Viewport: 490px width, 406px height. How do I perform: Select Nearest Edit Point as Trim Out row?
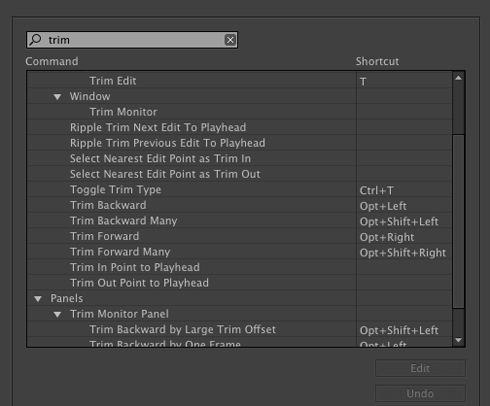tap(165, 174)
